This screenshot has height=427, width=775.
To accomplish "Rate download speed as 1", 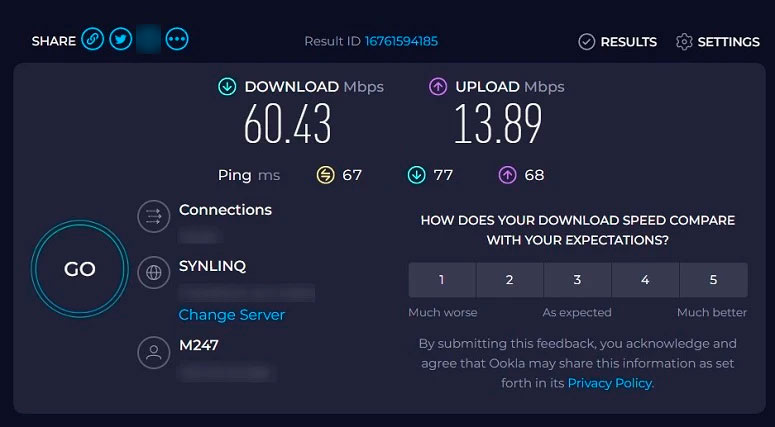I will [x=442, y=280].
